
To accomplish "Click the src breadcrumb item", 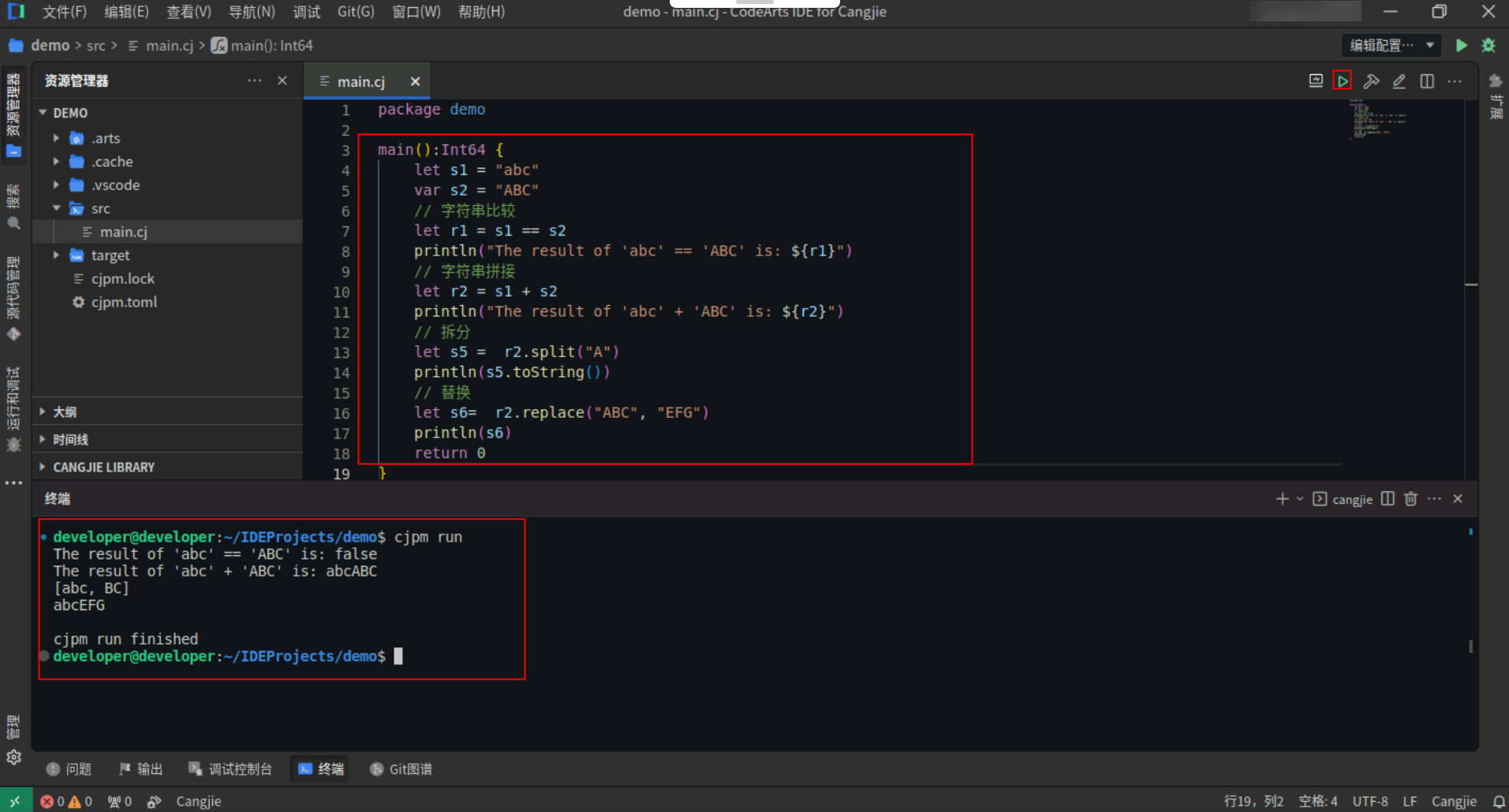I will [95, 46].
